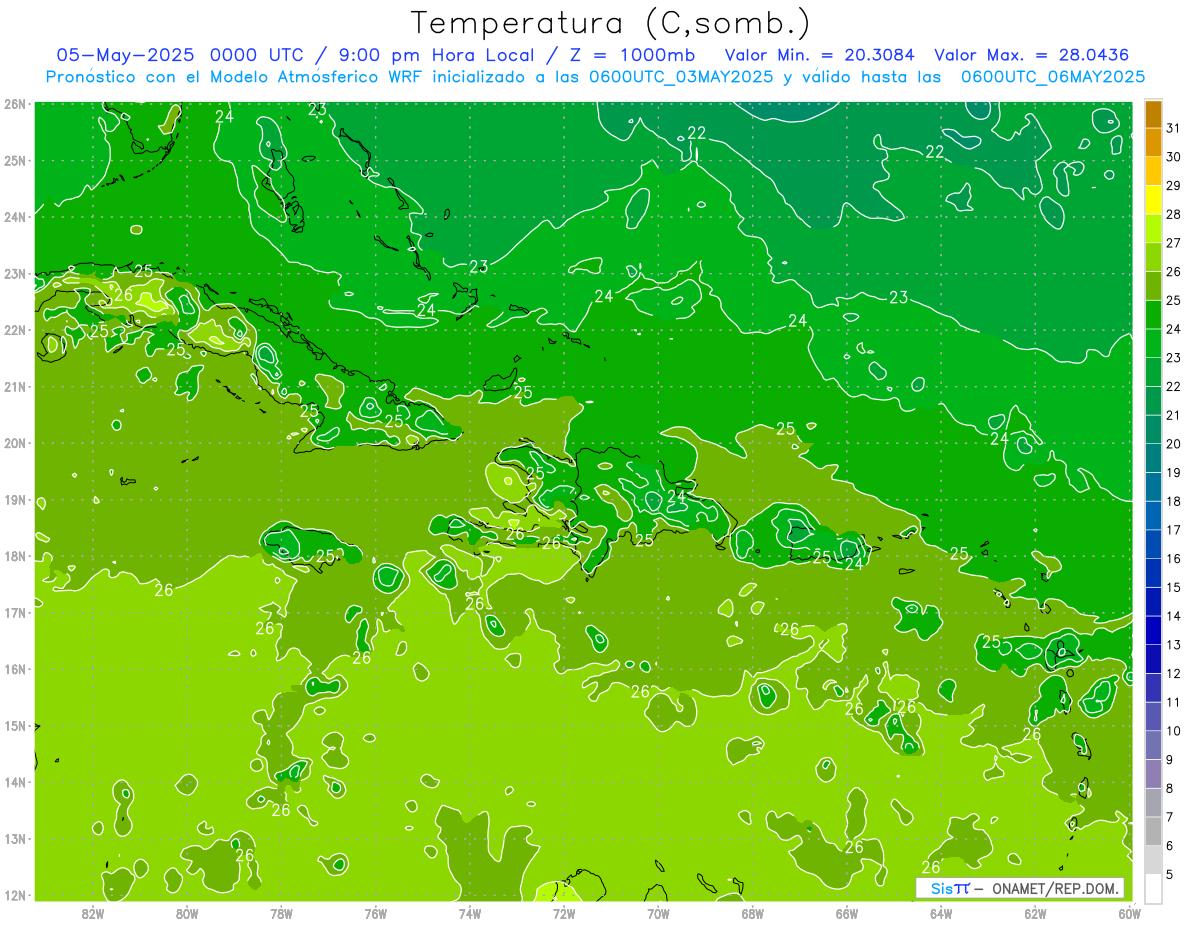Image resolution: width=1200 pixels, height=927 pixels.
Task: Click the longitude label '74W'
Action: click(470, 914)
